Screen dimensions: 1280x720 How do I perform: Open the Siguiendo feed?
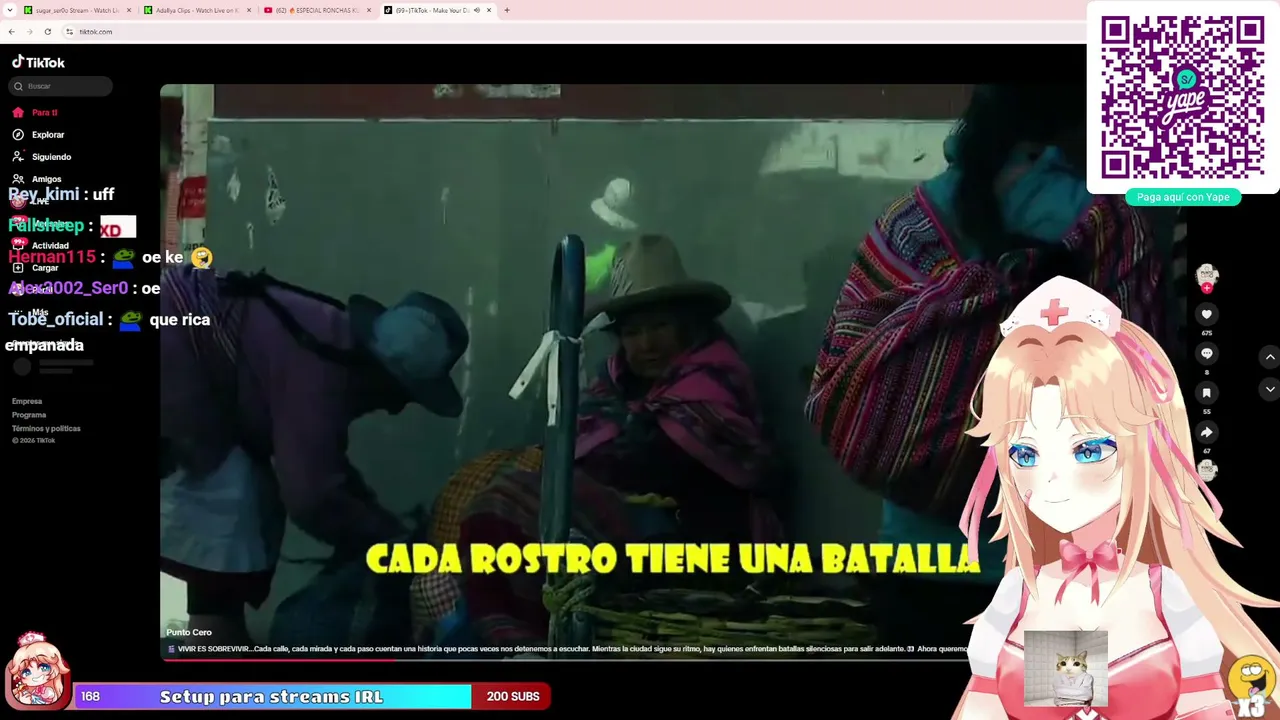(x=42, y=157)
